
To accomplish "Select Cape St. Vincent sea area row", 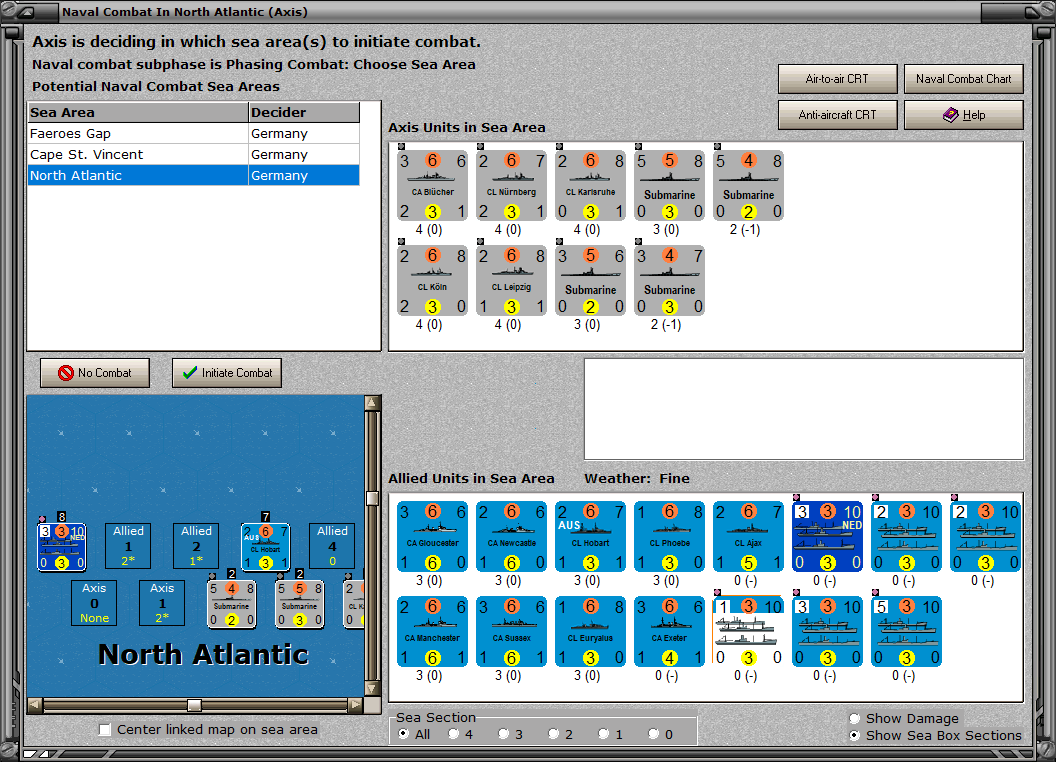I will click(193, 154).
